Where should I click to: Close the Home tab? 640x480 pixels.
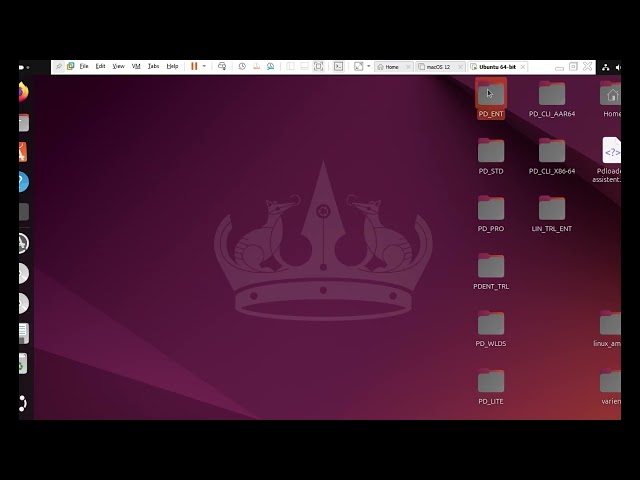pos(408,67)
